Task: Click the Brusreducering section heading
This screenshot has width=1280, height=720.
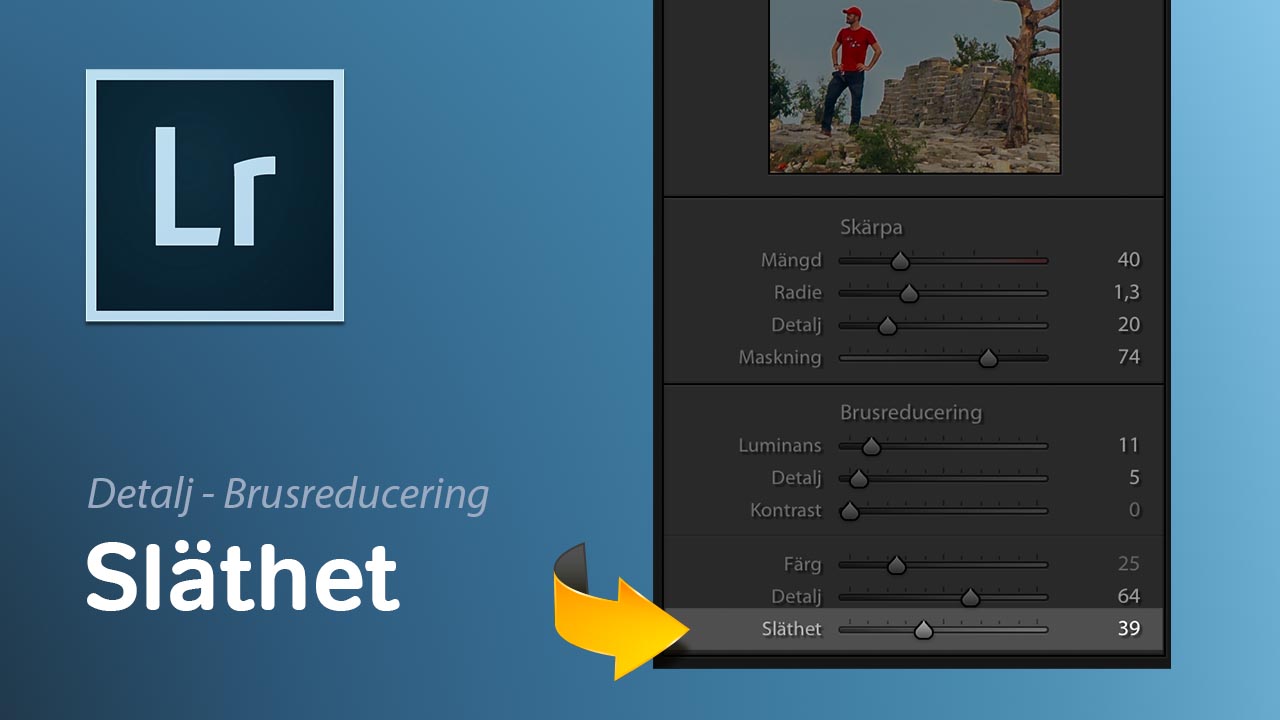Action: 911,412
